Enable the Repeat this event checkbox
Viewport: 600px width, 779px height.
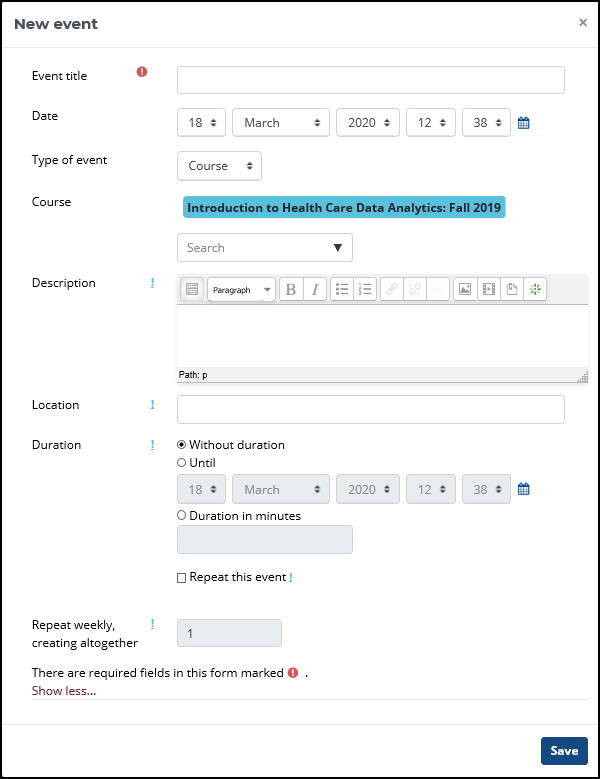pyautogui.click(x=182, y=578)
